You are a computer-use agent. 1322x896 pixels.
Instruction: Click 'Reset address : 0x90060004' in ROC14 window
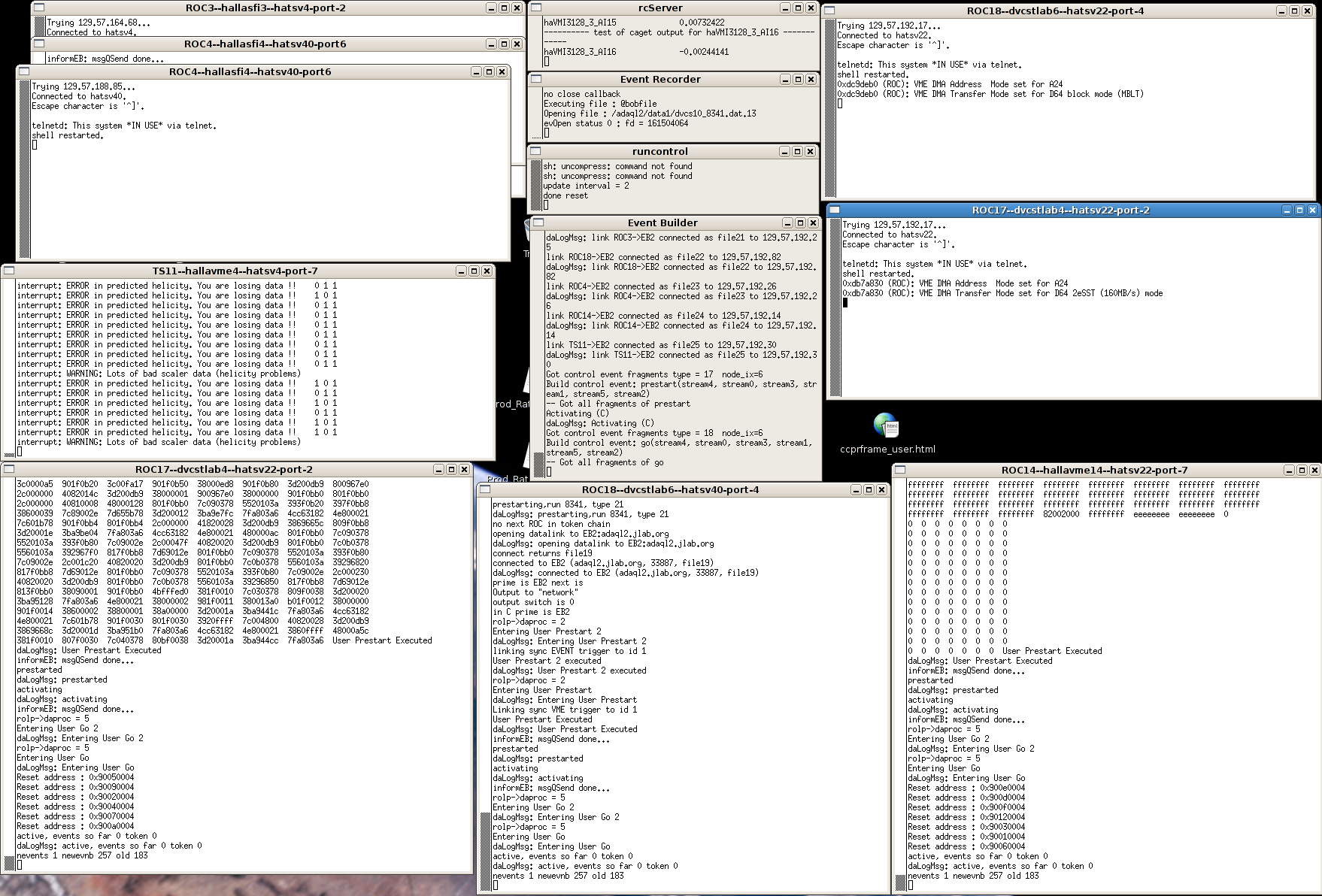[x=966, y=846]
